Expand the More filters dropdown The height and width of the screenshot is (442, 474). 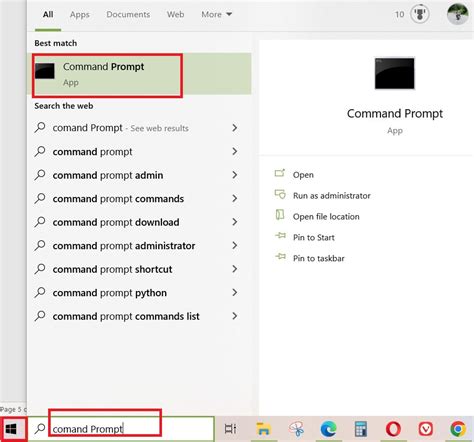217,15
